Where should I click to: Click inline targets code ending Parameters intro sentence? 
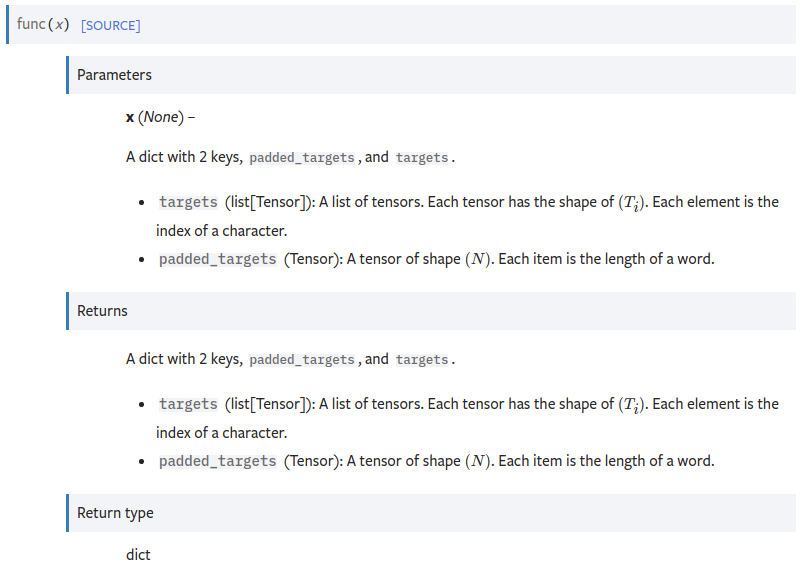click(422, 158)
